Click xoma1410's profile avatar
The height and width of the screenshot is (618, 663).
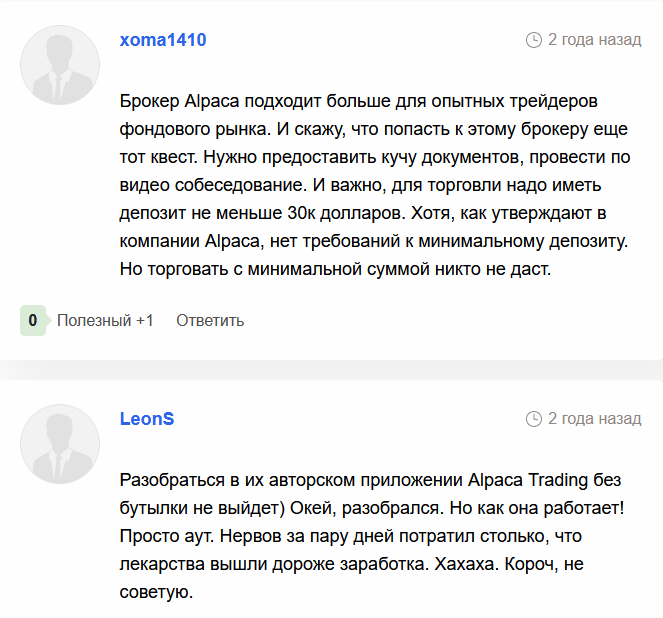(60, 65)
